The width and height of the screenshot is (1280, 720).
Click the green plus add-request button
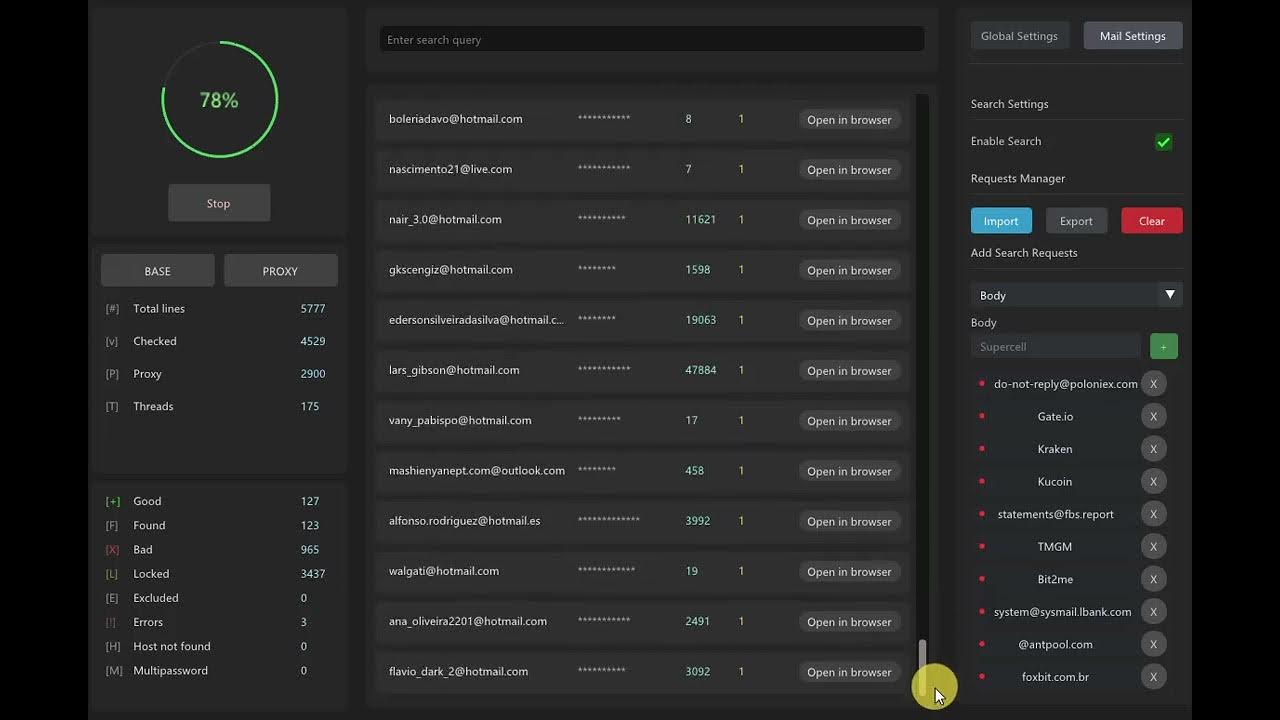tap(1163, 347)
